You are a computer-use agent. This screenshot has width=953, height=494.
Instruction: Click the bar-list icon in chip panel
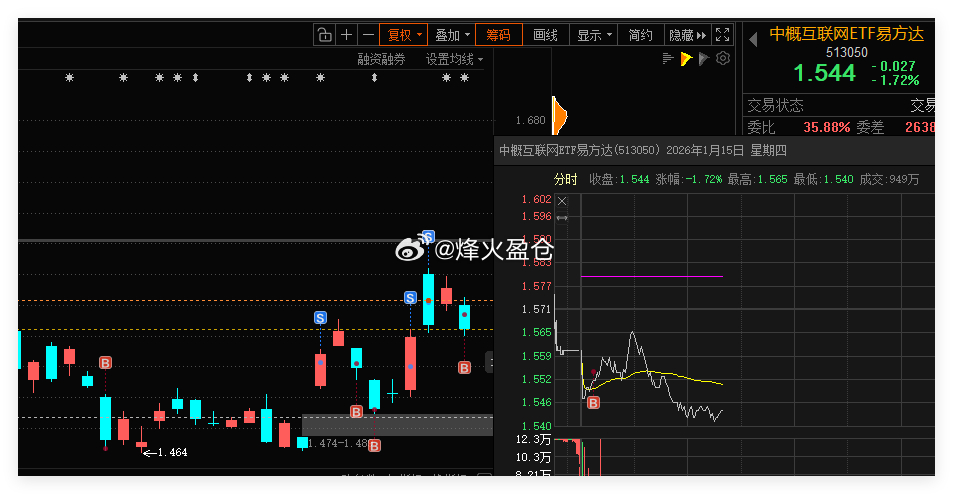[667, 58]
